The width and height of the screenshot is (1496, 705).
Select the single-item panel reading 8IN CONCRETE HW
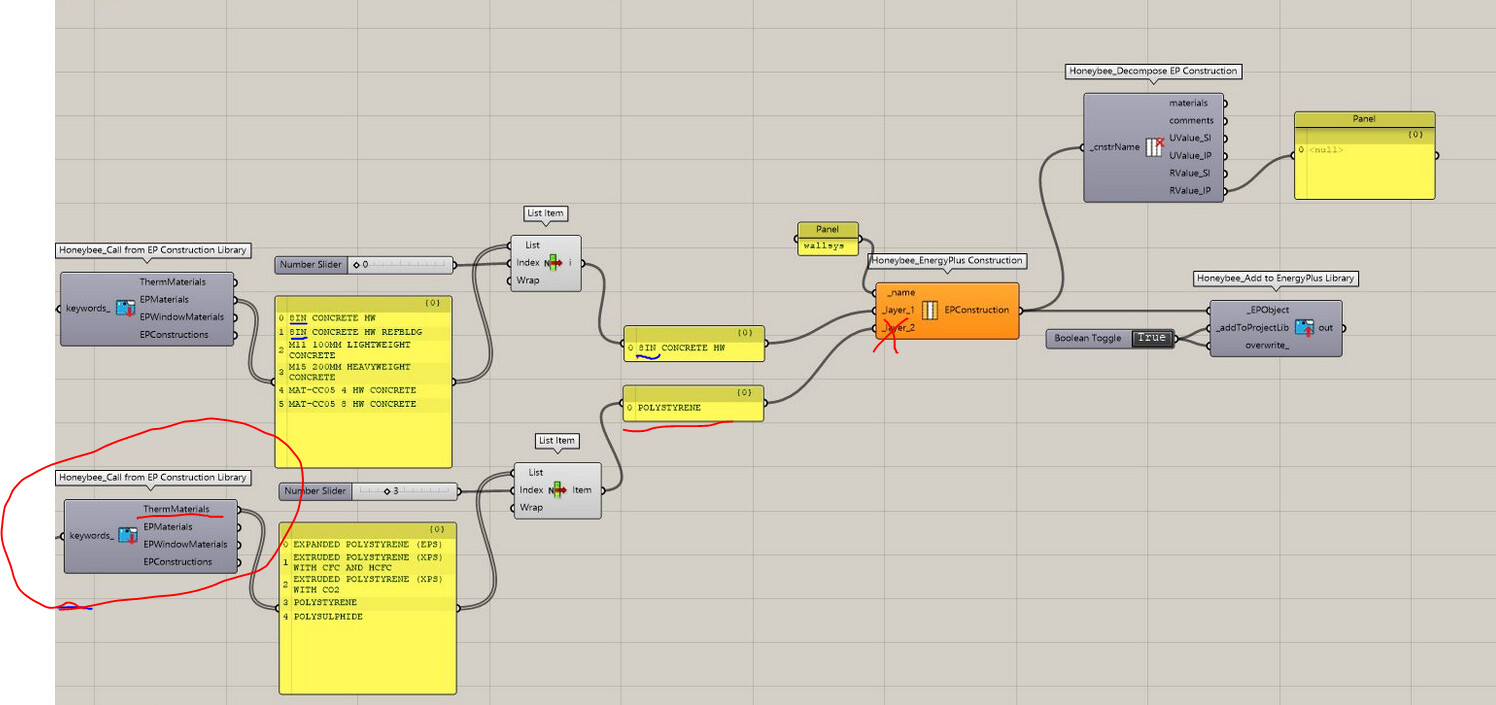click(x=693, y=343)
